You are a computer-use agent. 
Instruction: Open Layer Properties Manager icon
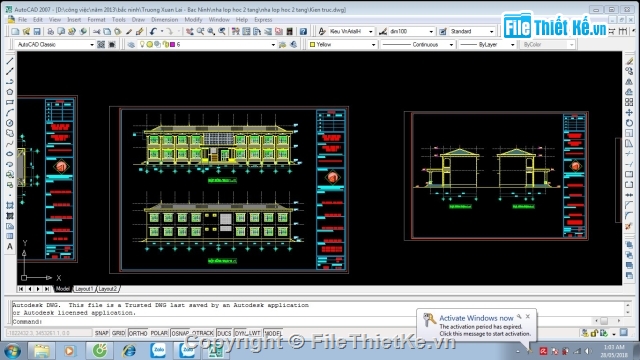[131, 44]
